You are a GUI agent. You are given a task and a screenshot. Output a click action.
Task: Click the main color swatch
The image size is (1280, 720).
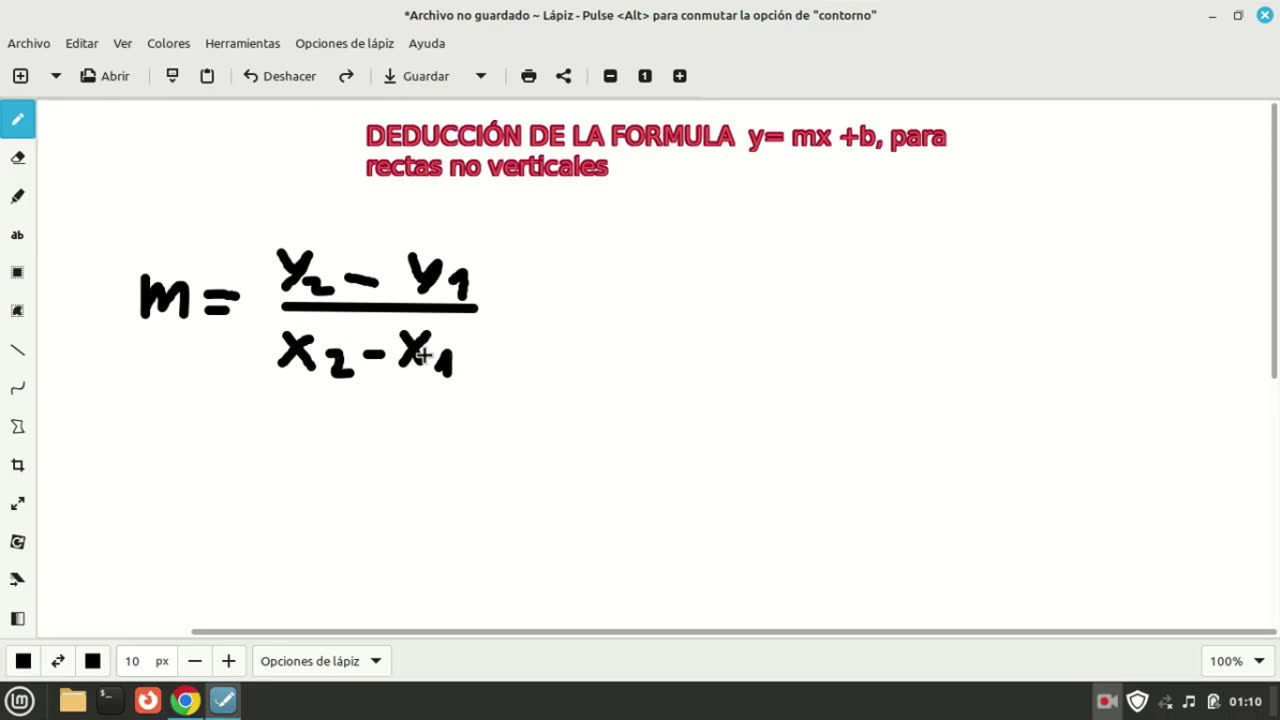pyautogui.click(x=23, y=661)
